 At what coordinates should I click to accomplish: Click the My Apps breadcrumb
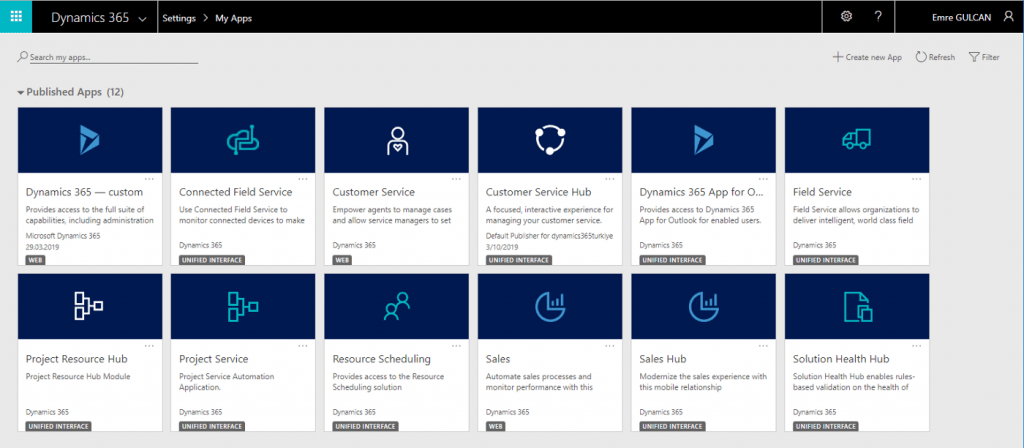point(234,18)
